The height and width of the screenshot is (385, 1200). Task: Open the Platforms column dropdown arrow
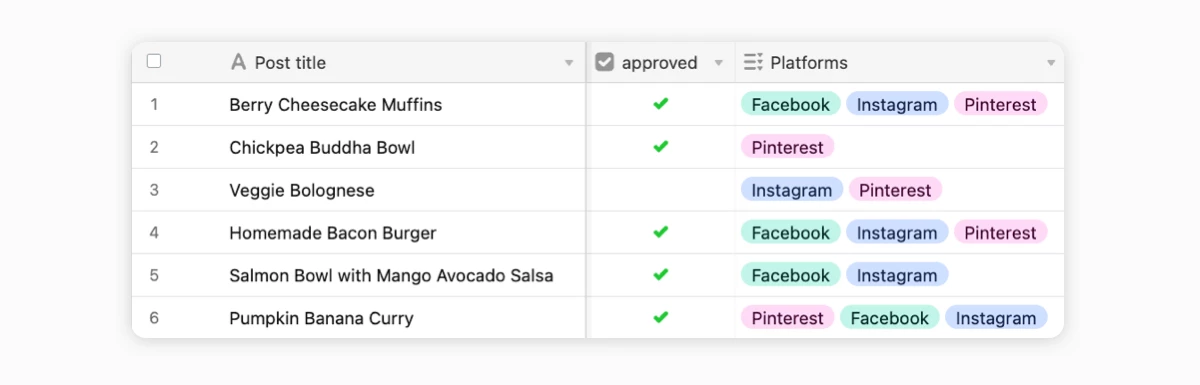click(1051, 63)
